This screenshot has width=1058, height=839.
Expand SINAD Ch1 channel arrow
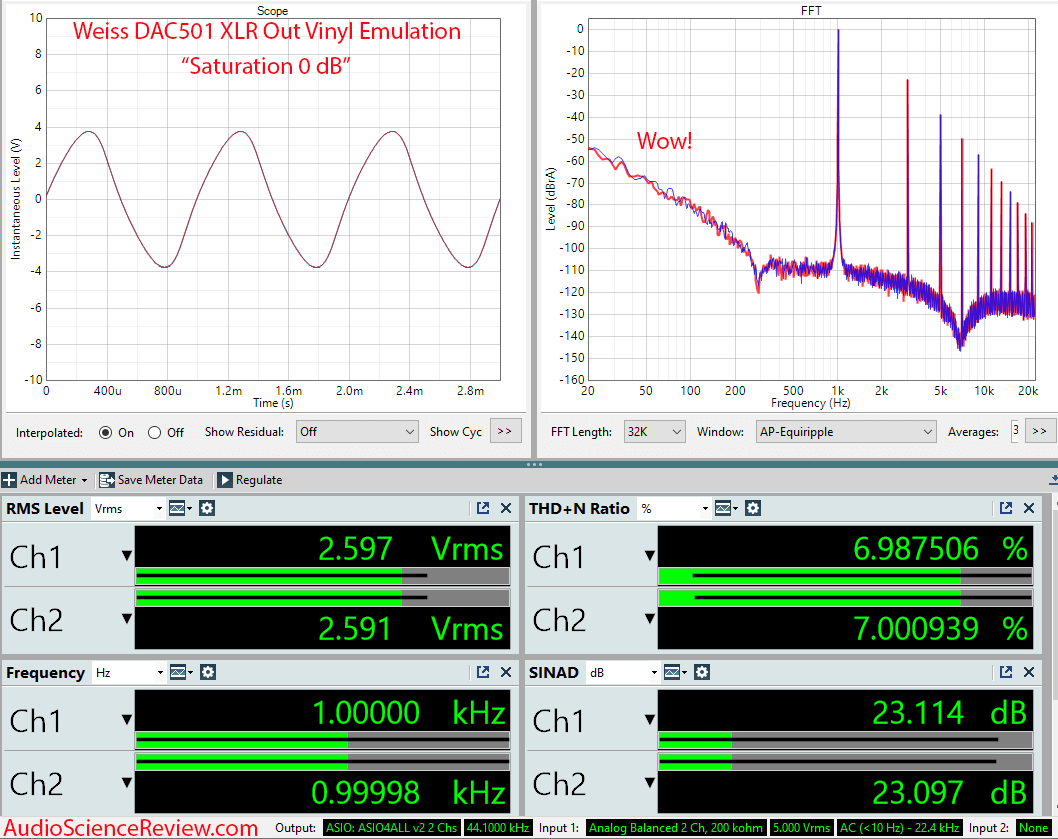pos(649,720)
